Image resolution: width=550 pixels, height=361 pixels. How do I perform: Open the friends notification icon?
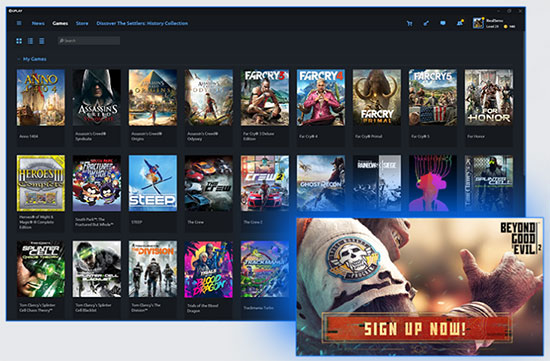(x=460, y=23)
